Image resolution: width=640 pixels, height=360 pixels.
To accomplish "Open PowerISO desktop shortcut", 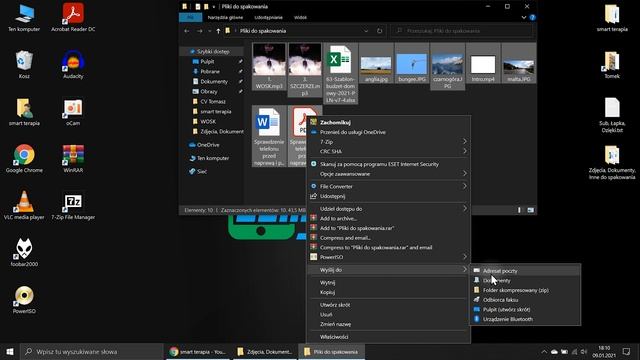I will [x=24, y=299].
